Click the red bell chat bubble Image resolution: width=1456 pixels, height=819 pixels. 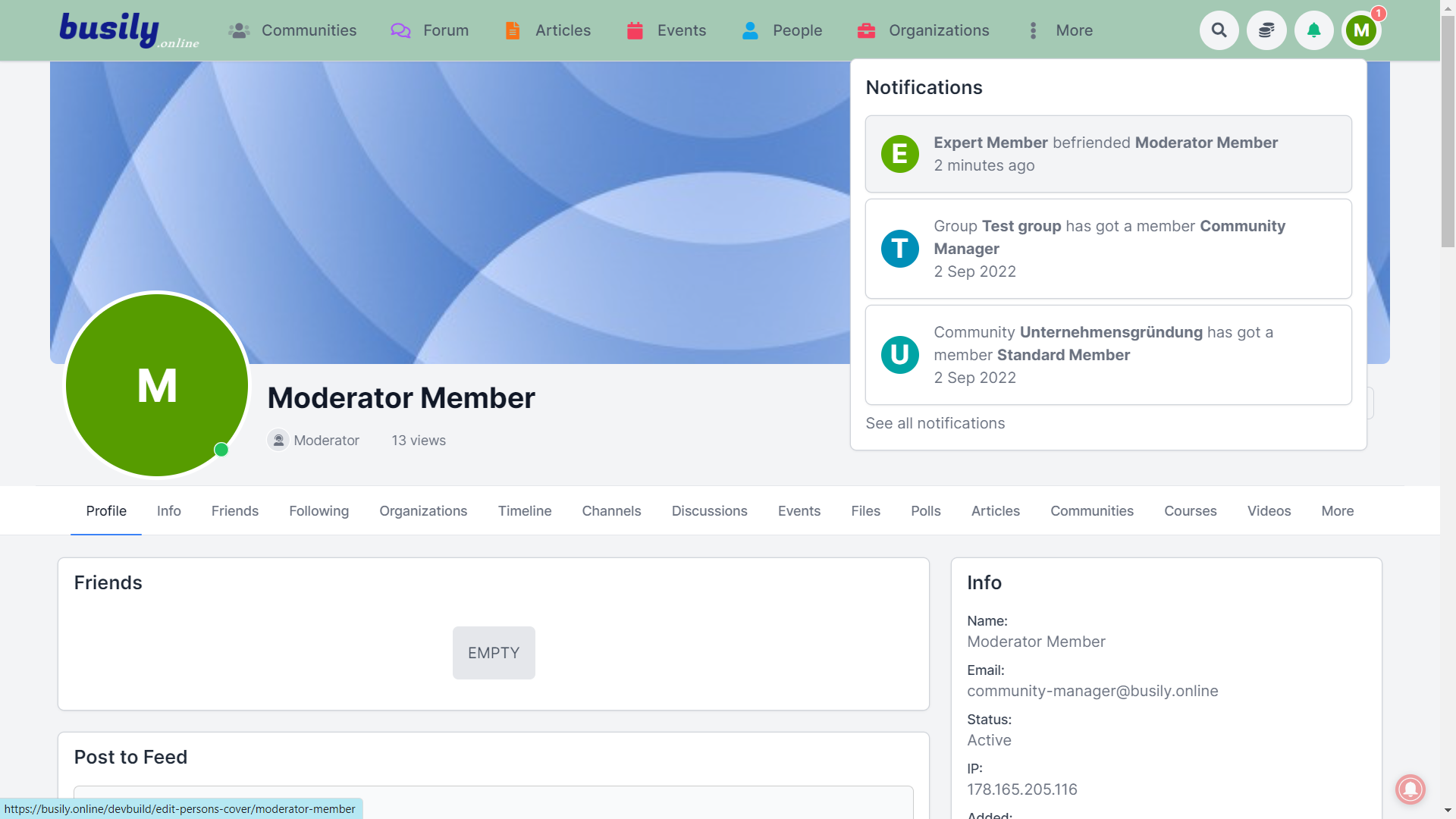coord(1410,789)
